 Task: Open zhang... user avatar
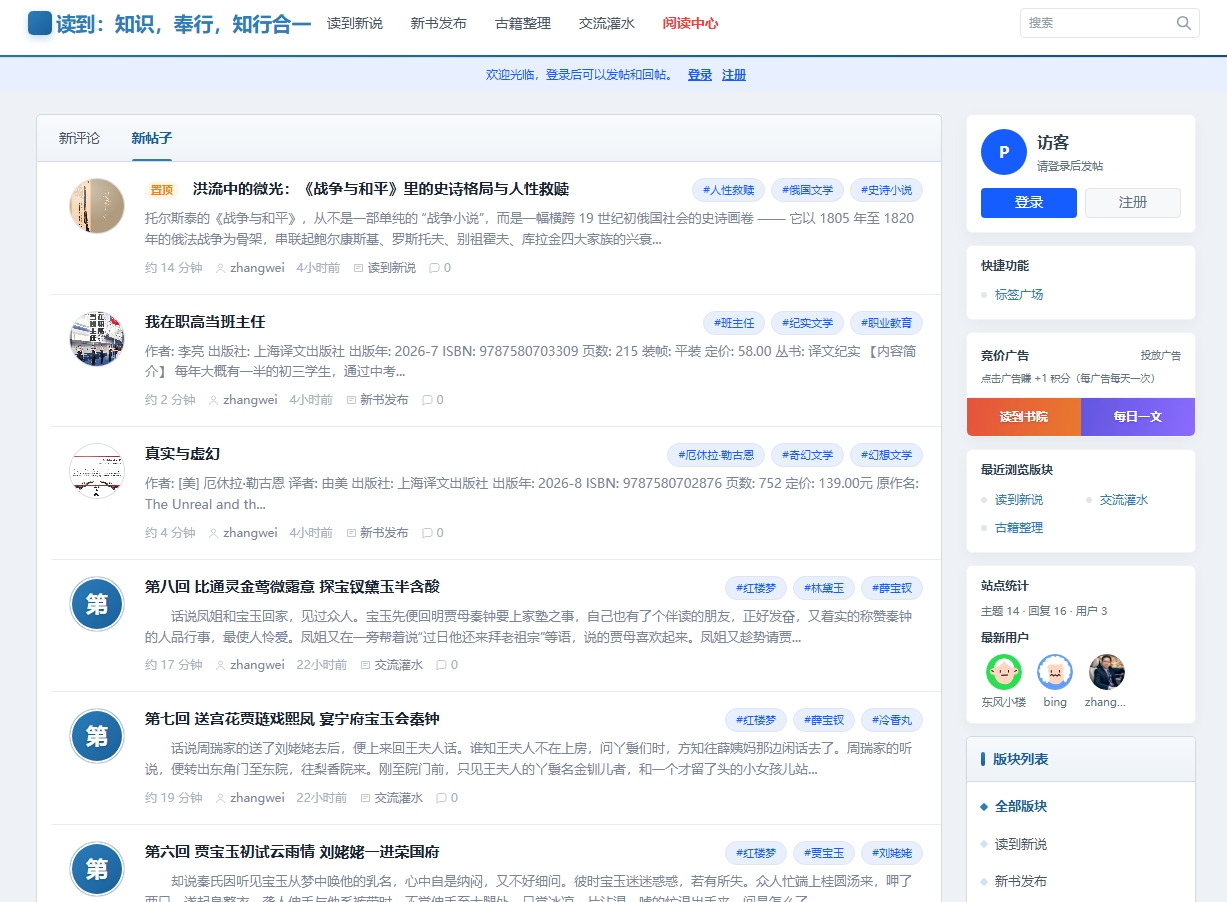tap(1107, 672)
